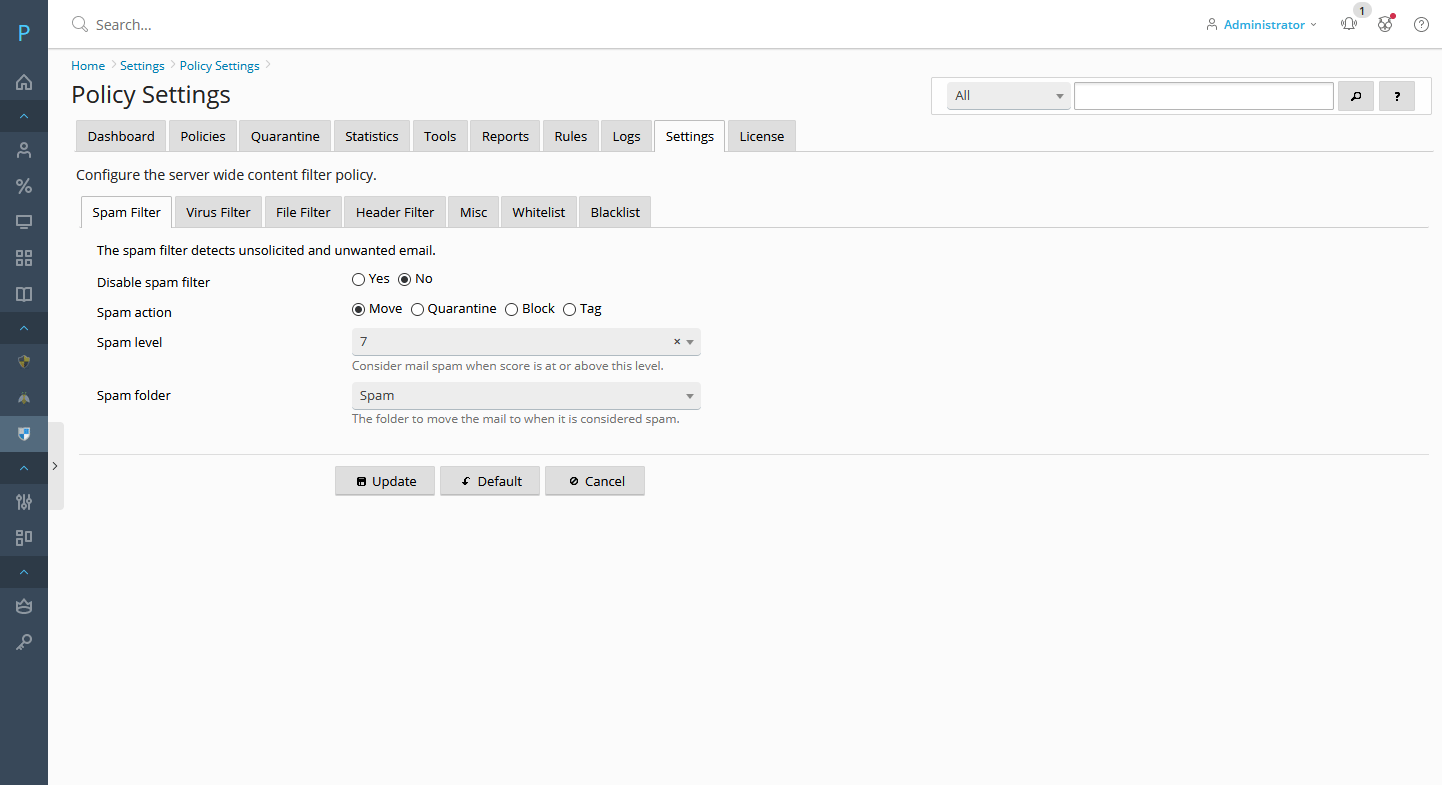Expand the Spam folder dropdown

(525, 396)
